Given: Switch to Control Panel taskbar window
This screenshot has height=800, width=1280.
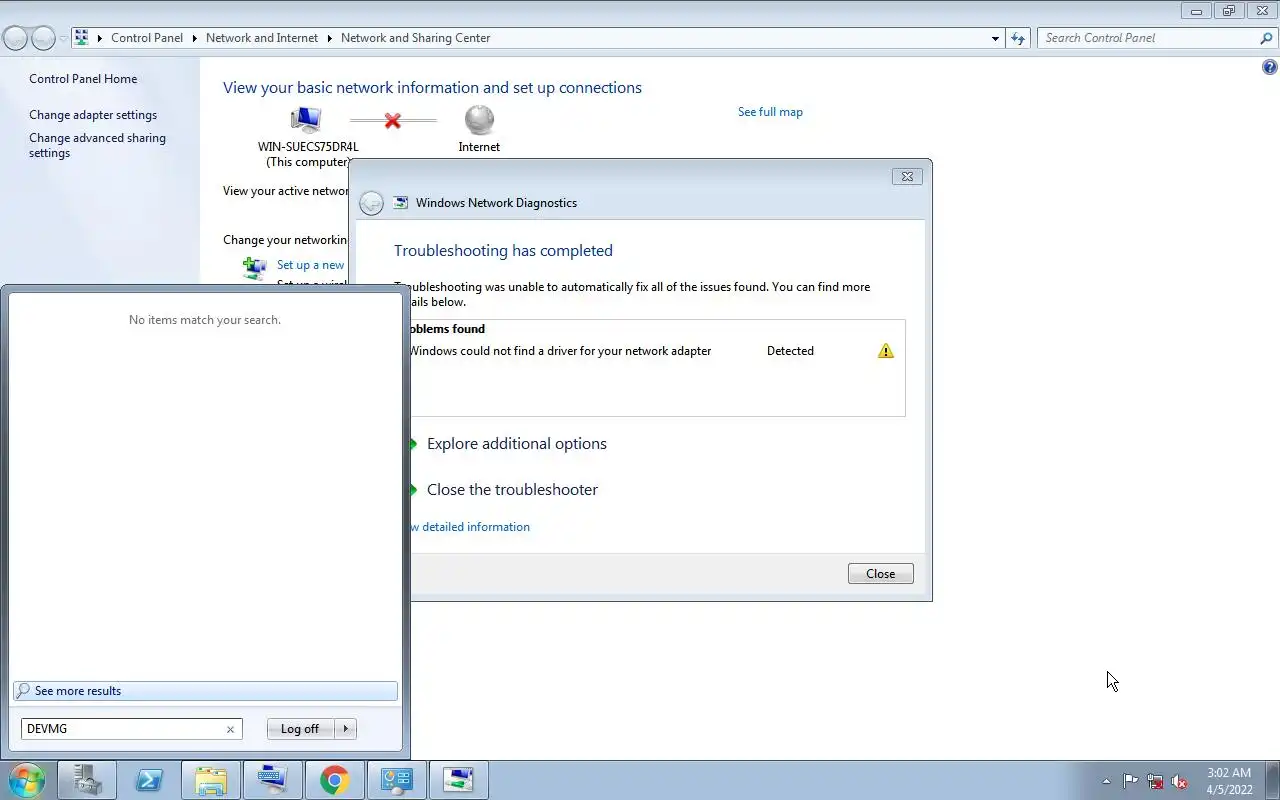Looking at the screenshot, I should (x=397, y=779).
